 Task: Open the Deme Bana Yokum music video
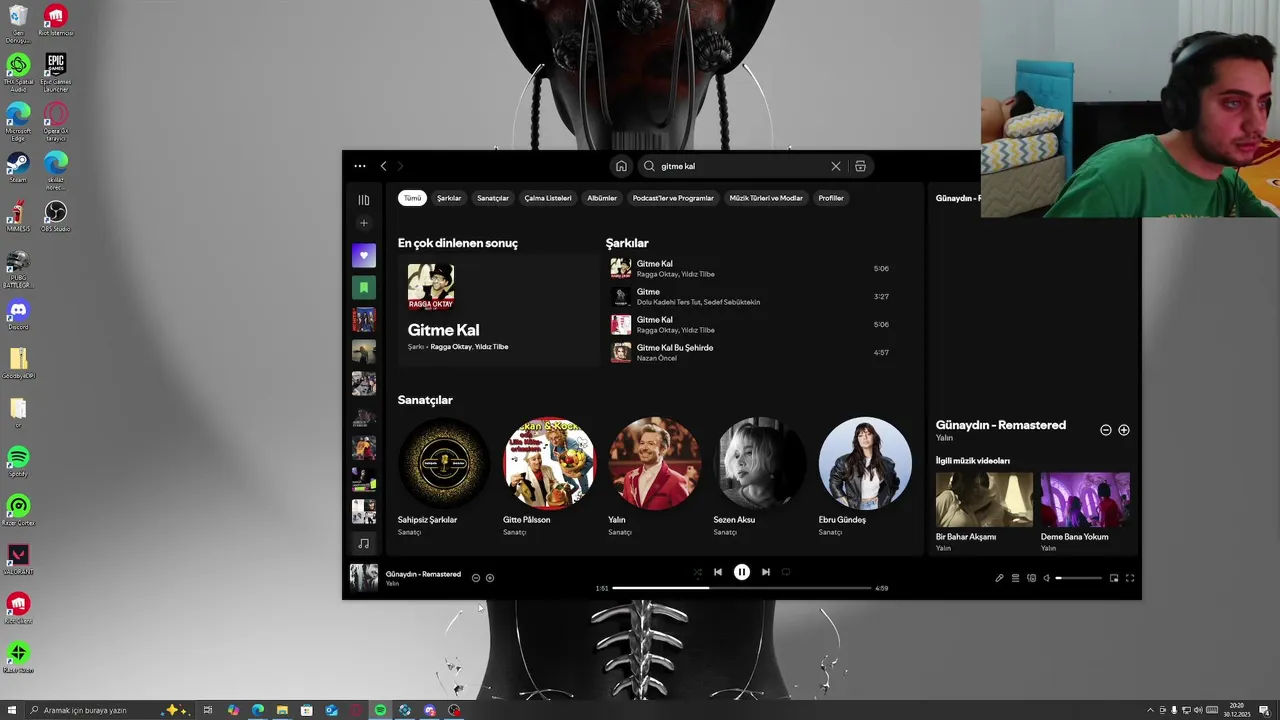pyautogui.click(x=1085, y=510)
